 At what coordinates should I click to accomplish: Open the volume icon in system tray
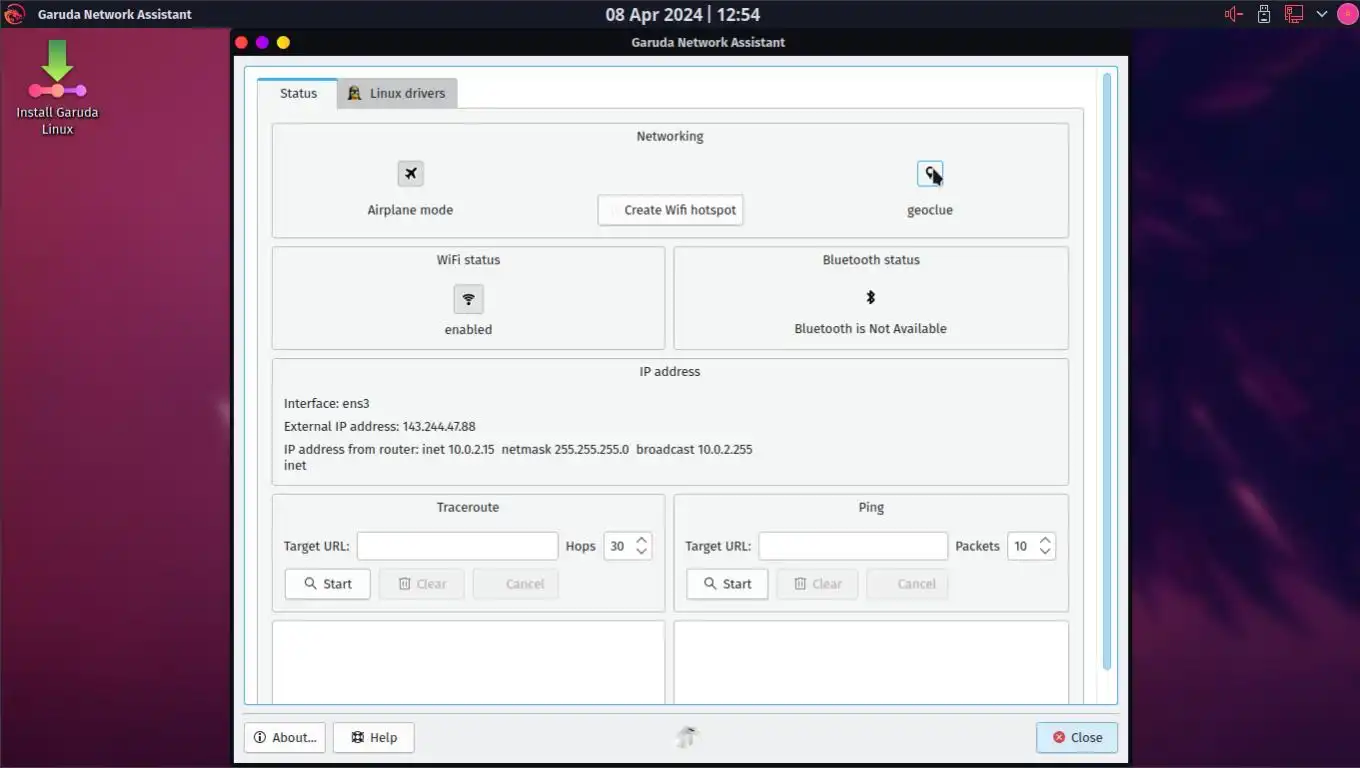[x=1234, y=14]
